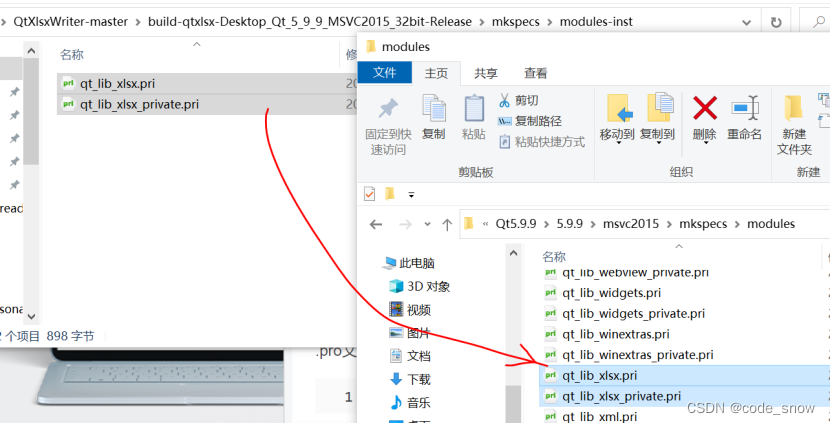Select qt_lib_widgets_private.pri file
Viewport: 830px width, 424px height.
pyautogui.click(x=633, y=313)
